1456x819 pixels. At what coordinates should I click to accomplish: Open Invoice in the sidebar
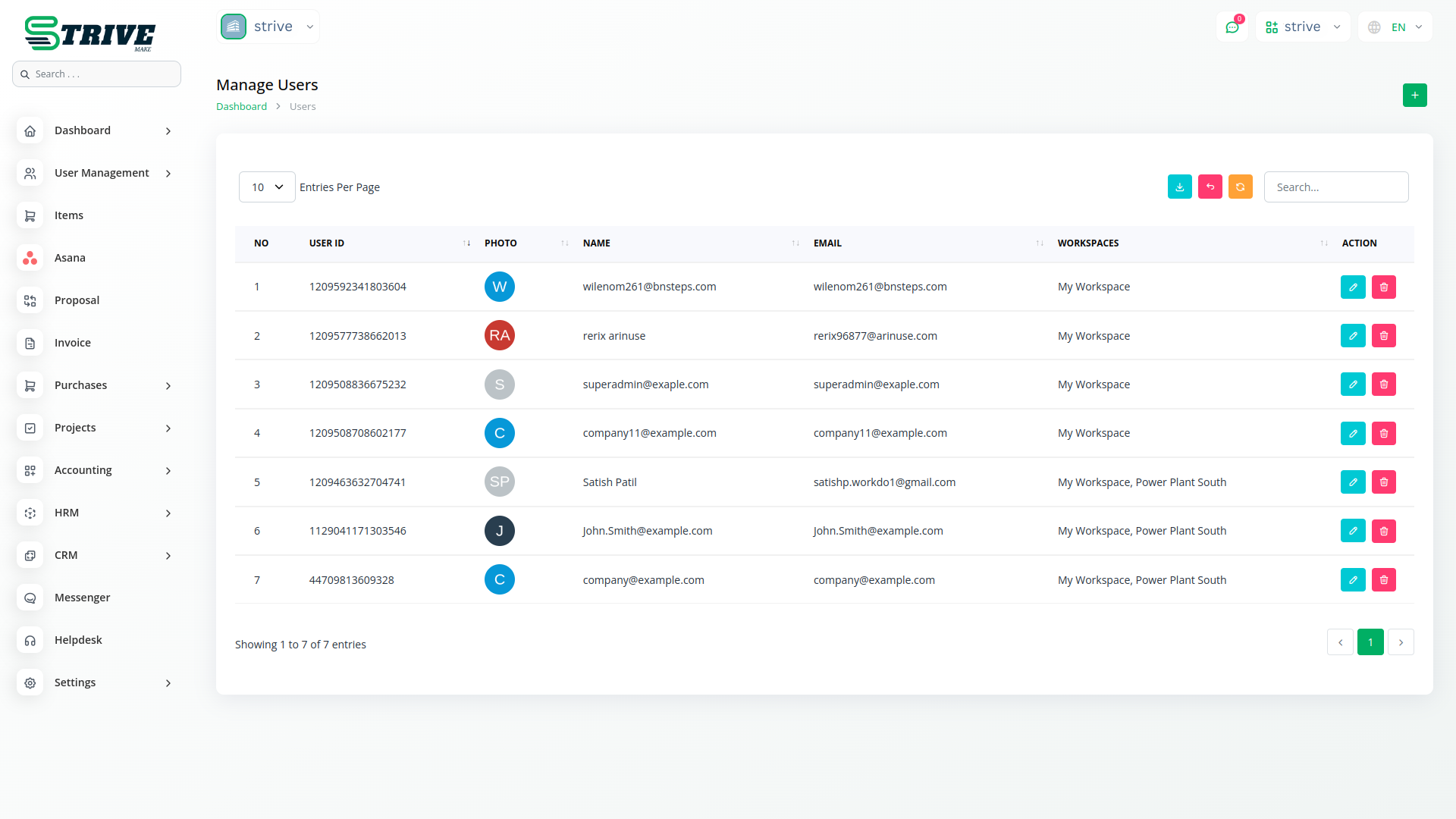[73, 343]
